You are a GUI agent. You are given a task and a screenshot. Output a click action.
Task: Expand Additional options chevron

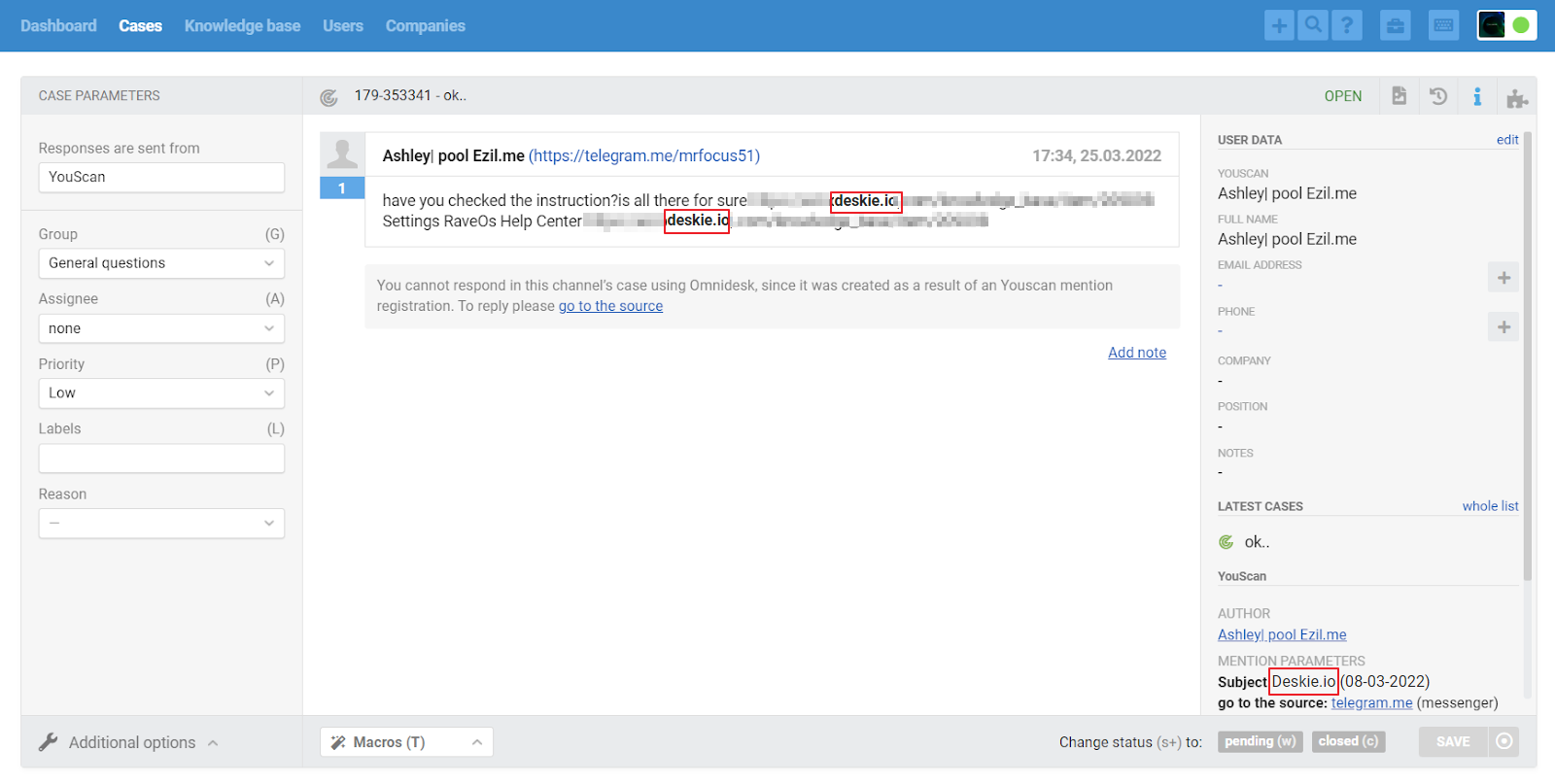(x=213, y=743)
